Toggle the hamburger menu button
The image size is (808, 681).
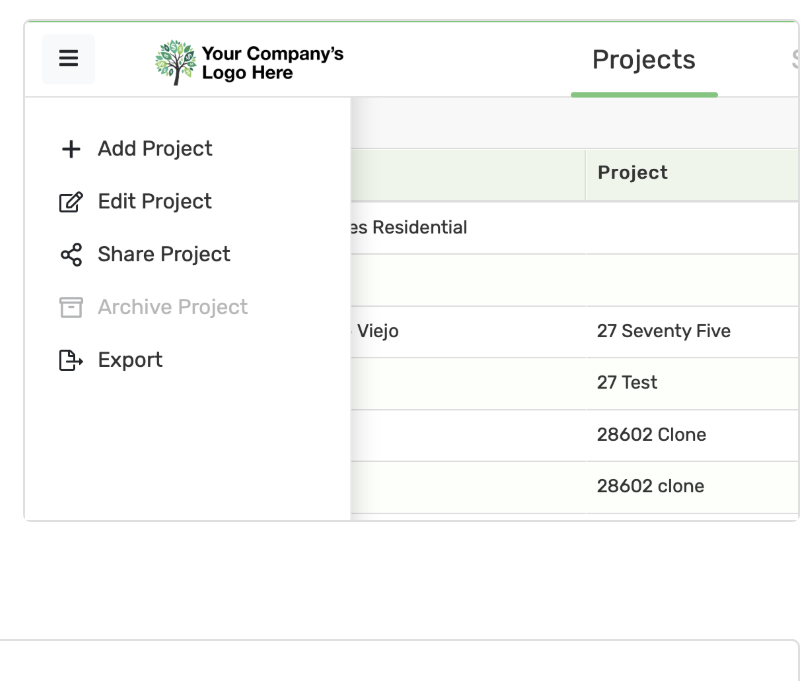point(69,58)
